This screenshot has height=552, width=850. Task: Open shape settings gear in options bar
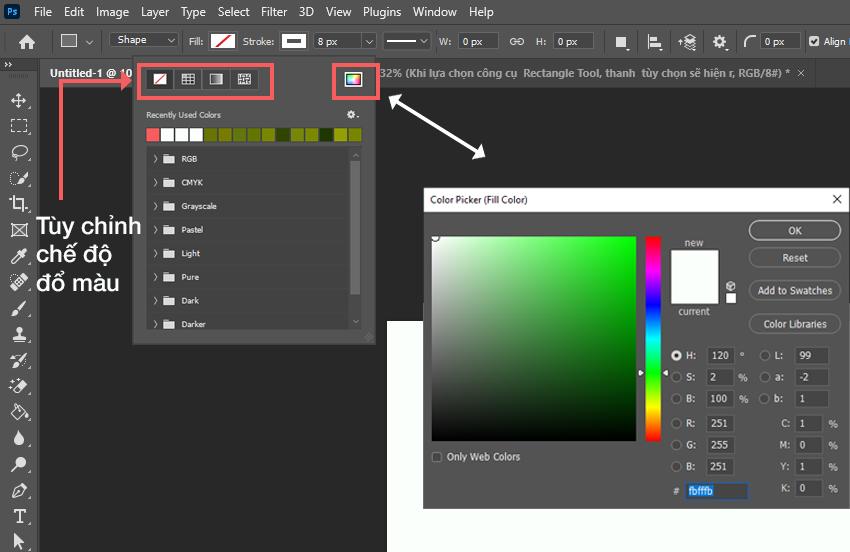point(719,42)
